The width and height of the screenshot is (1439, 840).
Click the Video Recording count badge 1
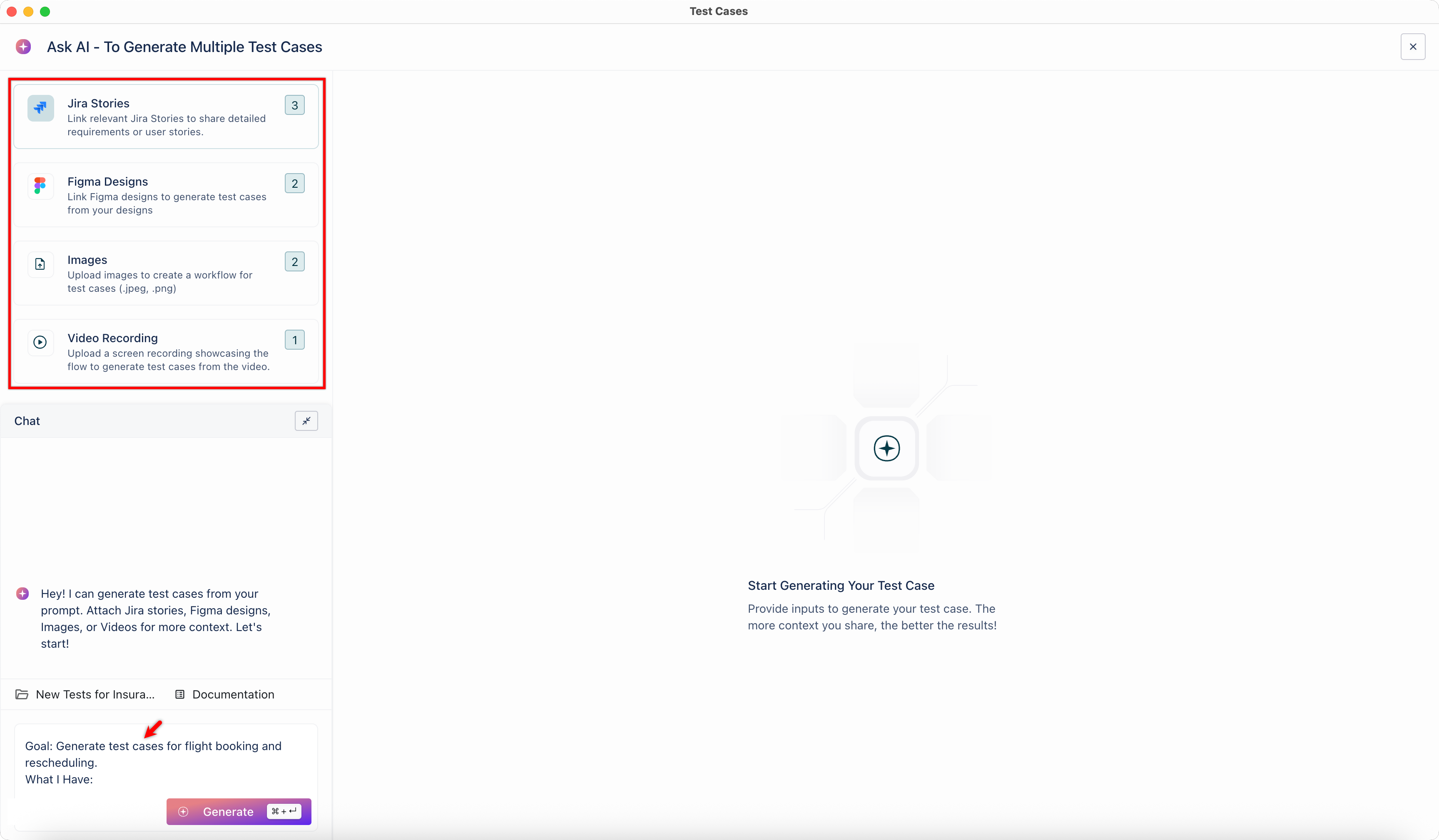295,340
